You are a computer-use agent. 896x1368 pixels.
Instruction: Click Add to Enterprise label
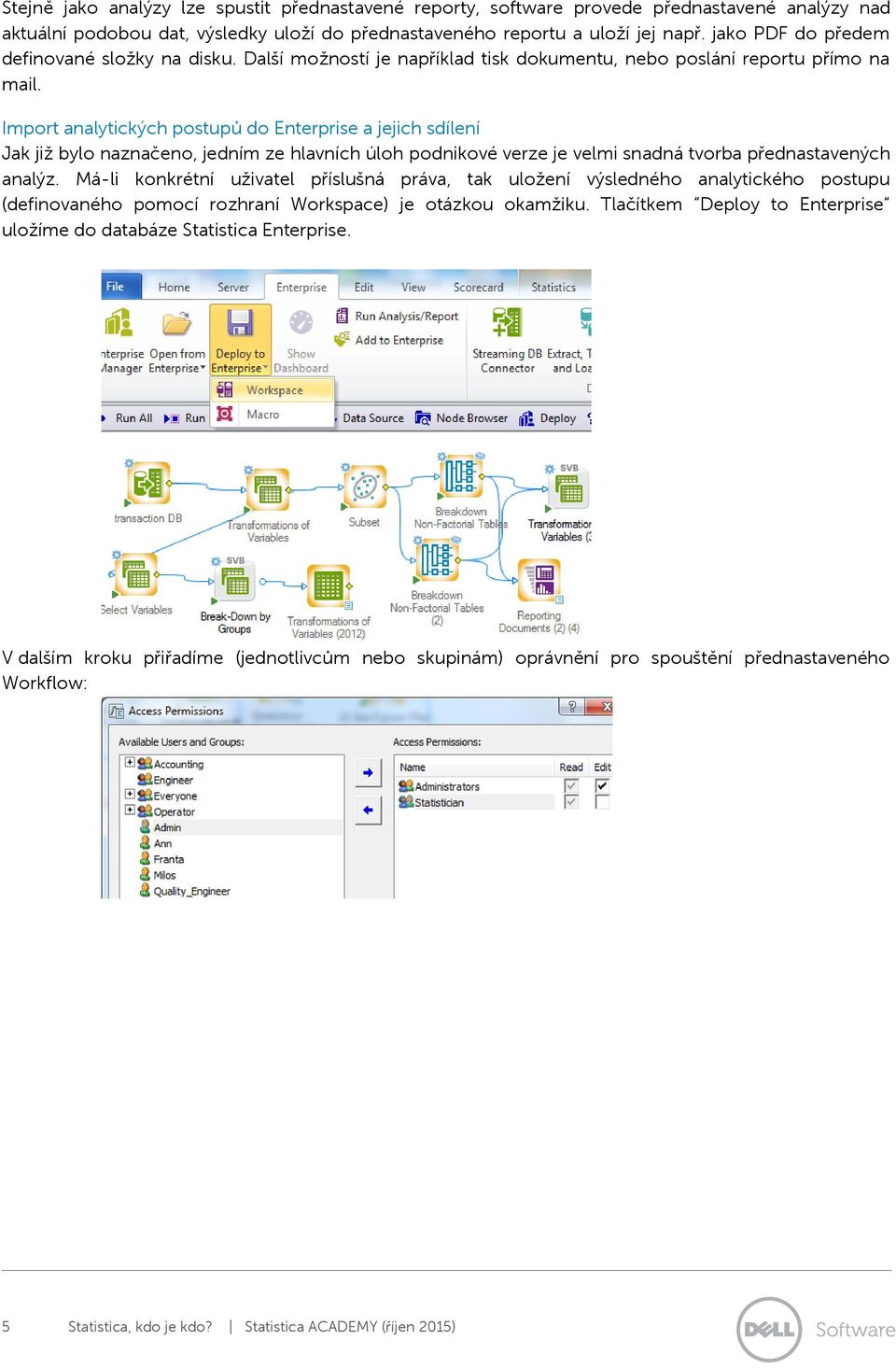tap(399, 340)
